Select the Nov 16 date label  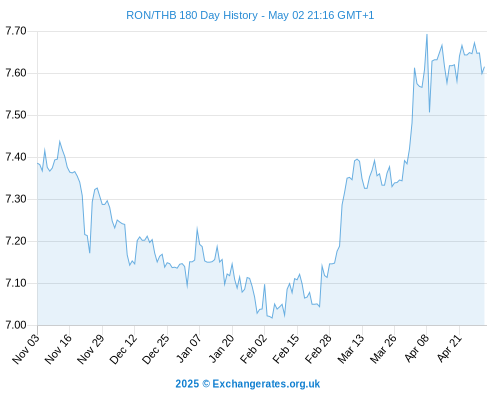click(58, 348)
